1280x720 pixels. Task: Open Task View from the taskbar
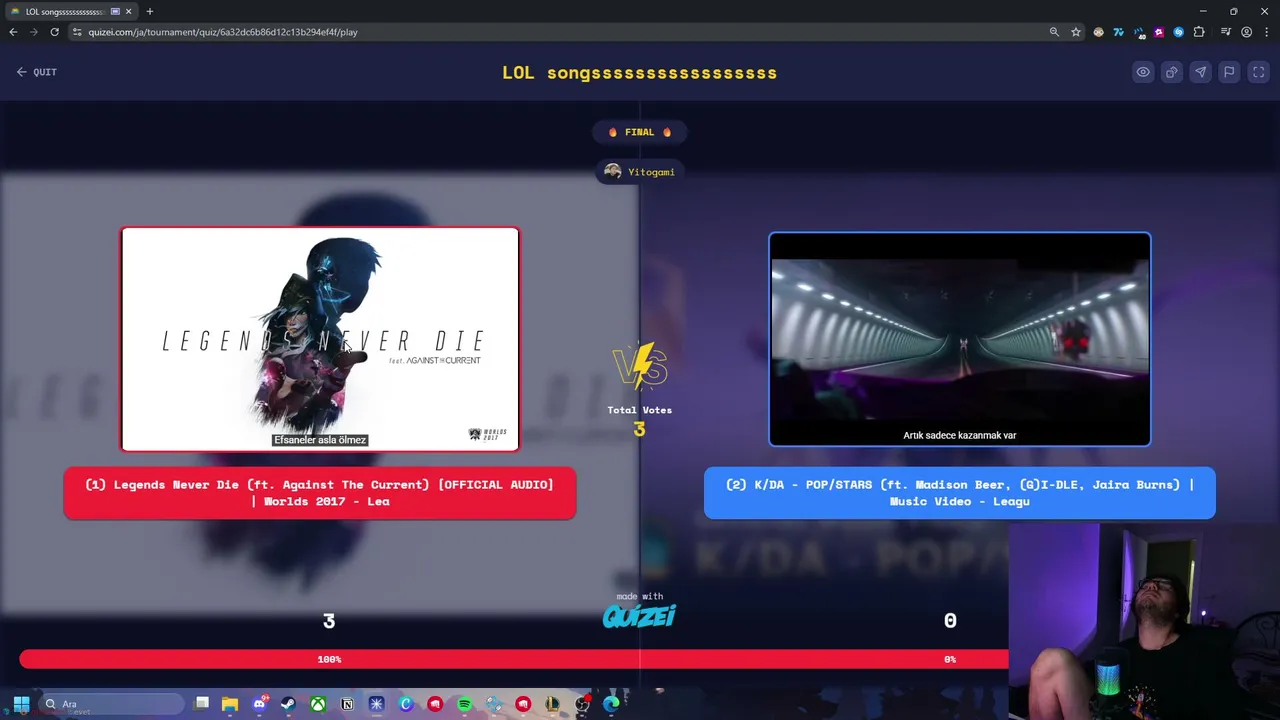(202, 704)
